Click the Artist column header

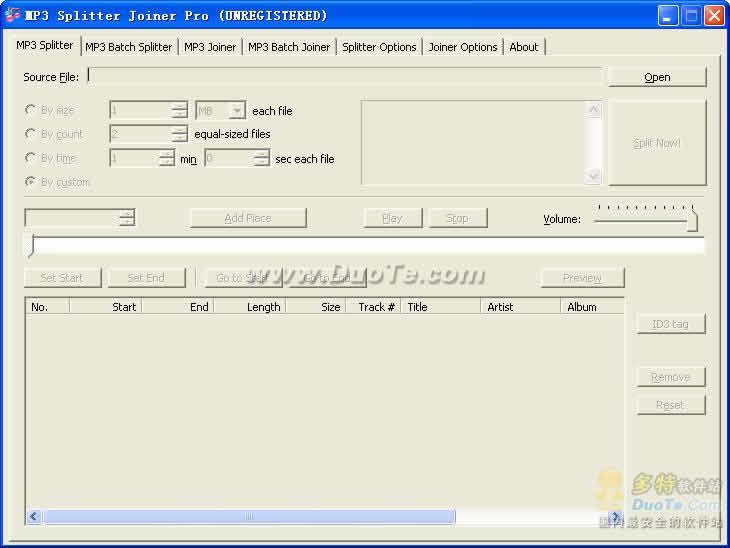coord(520,307)
